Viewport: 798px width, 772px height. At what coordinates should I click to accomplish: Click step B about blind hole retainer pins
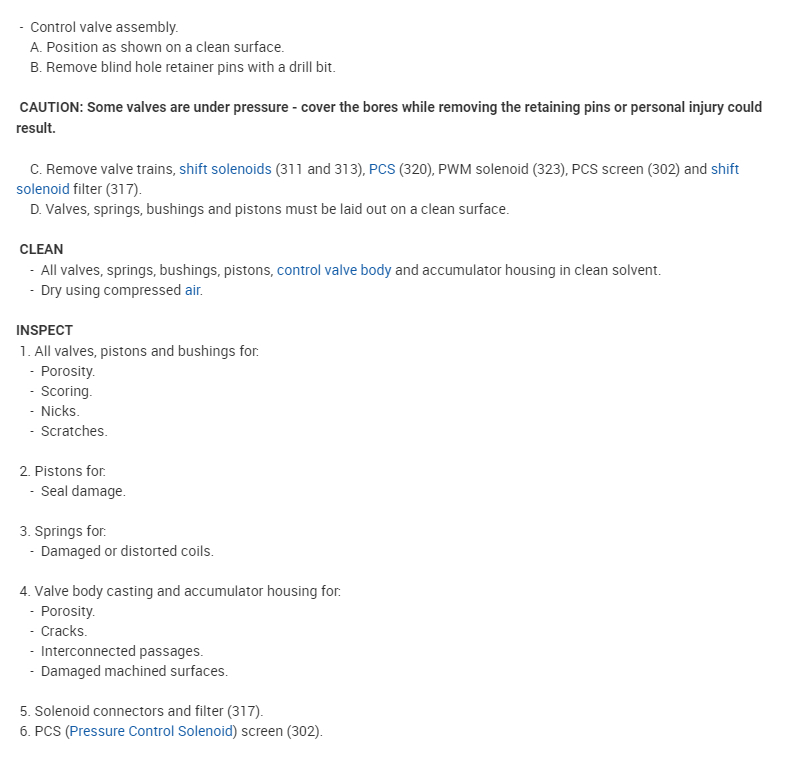click(x=190, y=67)
